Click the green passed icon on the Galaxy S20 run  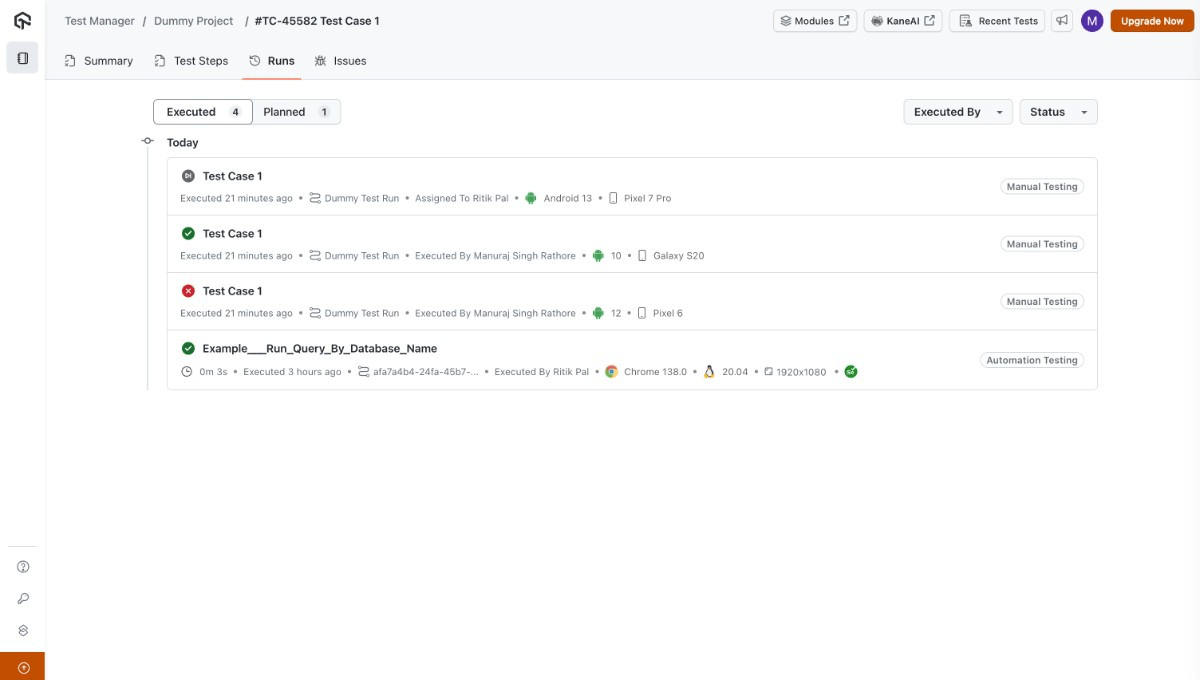coord(189,233)
